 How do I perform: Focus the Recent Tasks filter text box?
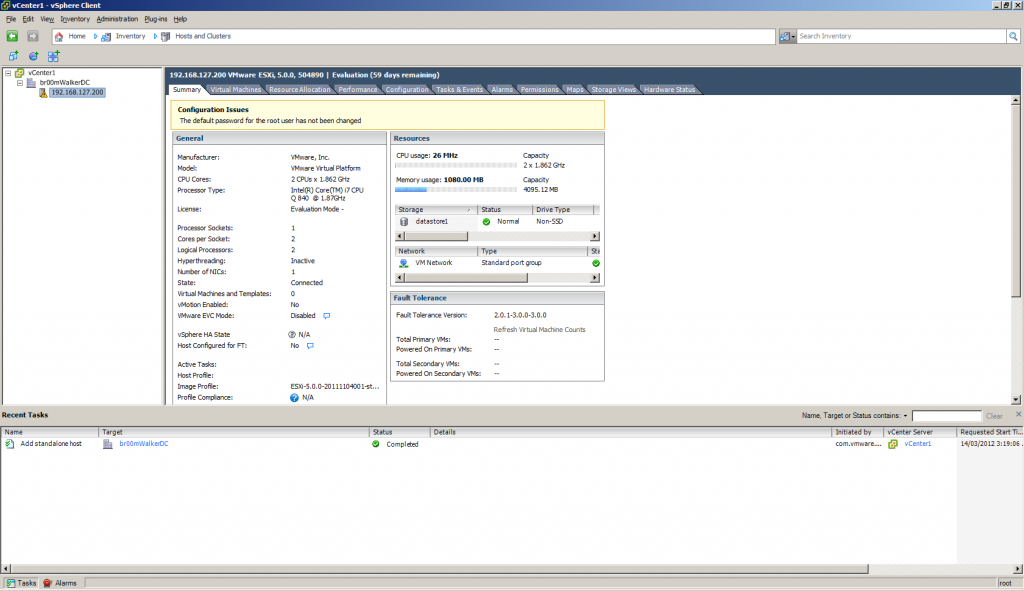coord(946,416)
